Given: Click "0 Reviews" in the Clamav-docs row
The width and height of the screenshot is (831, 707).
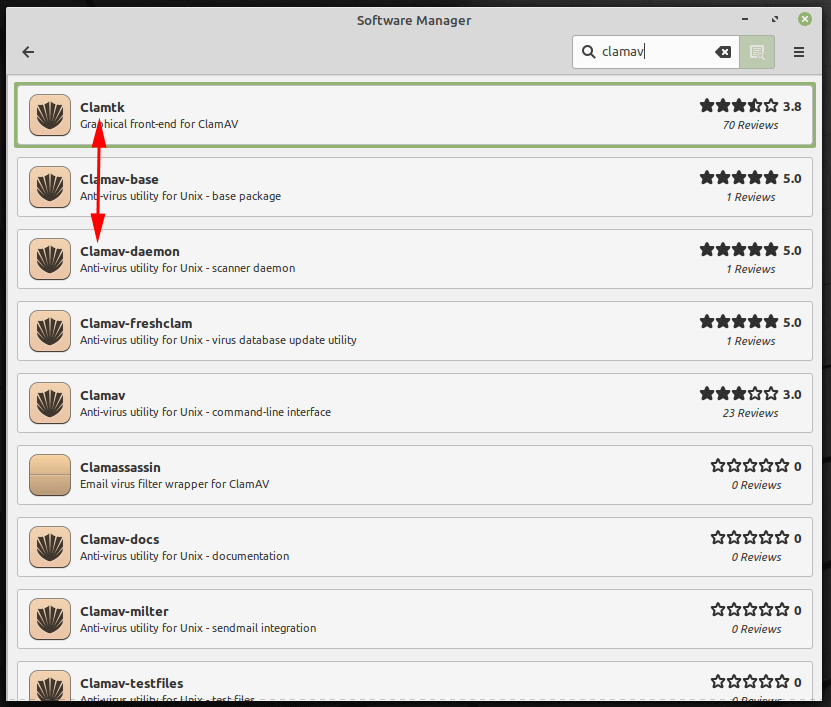Looking at the screenshot, I should 756,558.
